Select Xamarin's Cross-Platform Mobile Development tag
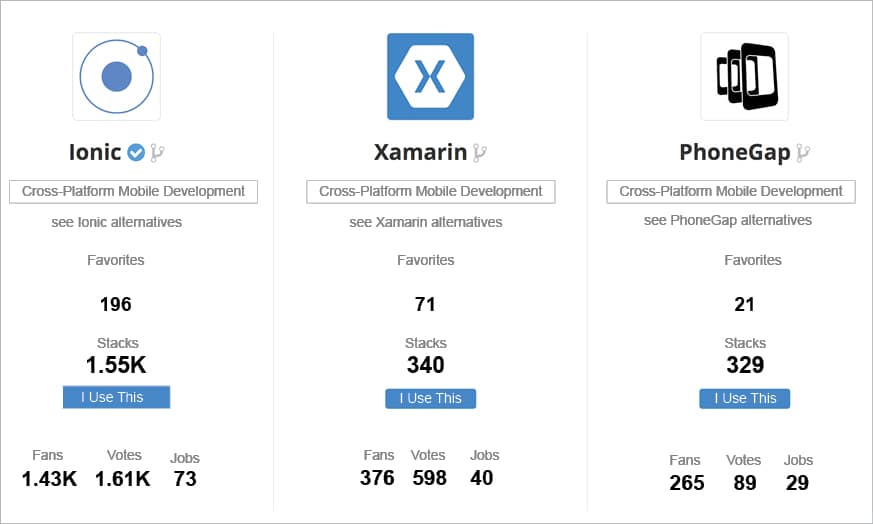This screenshot has height=524, width=873. (431, 191)
